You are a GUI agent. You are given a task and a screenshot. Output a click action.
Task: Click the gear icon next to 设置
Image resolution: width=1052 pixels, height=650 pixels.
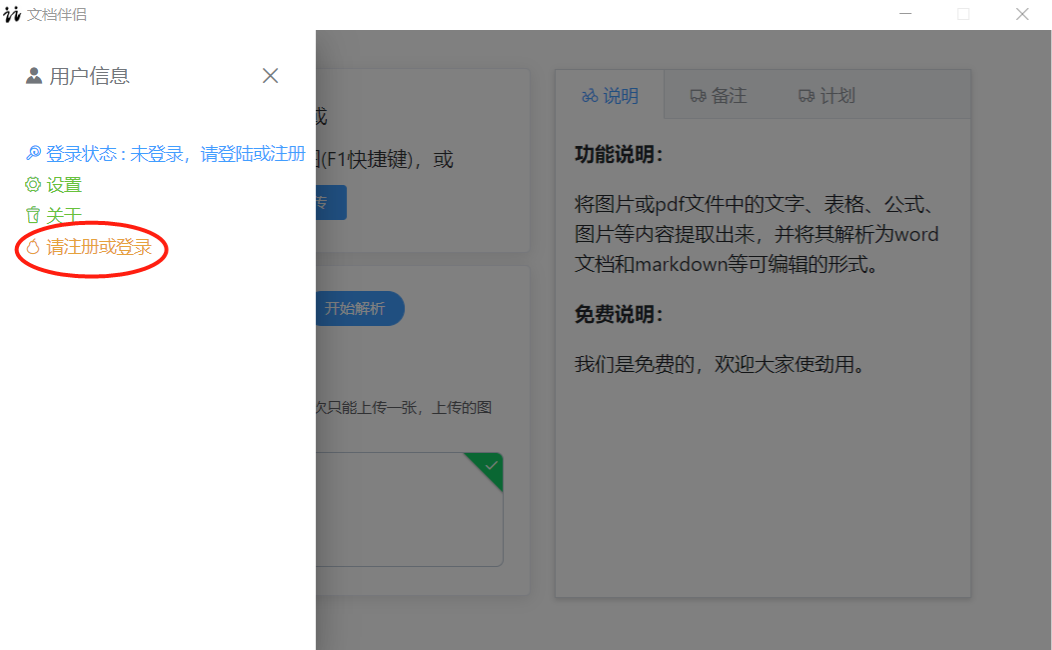(33, 184)
